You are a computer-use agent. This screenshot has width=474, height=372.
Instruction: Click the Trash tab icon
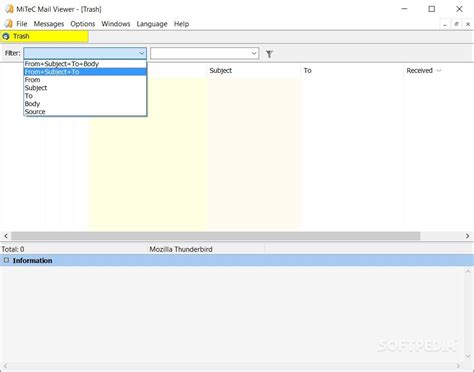[6, 36]
